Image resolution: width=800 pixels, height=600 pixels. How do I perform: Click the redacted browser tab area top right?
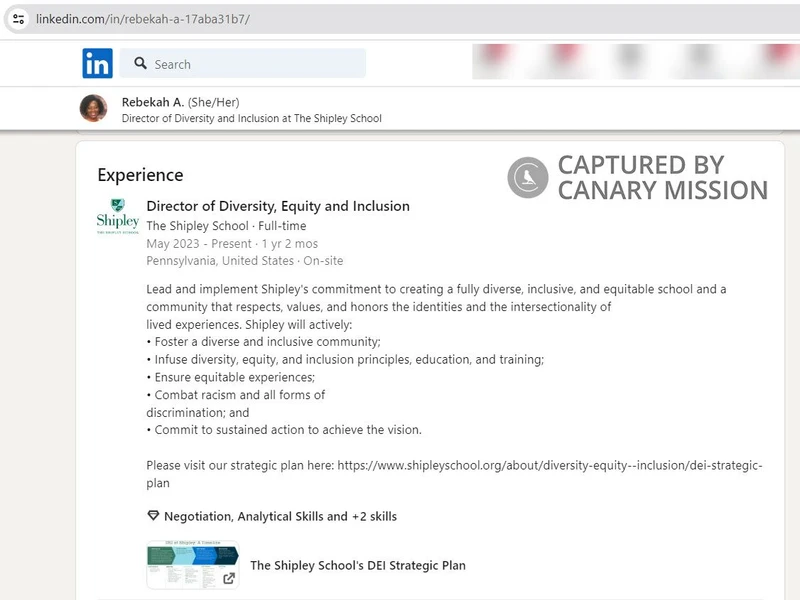[x=630, y=62]
